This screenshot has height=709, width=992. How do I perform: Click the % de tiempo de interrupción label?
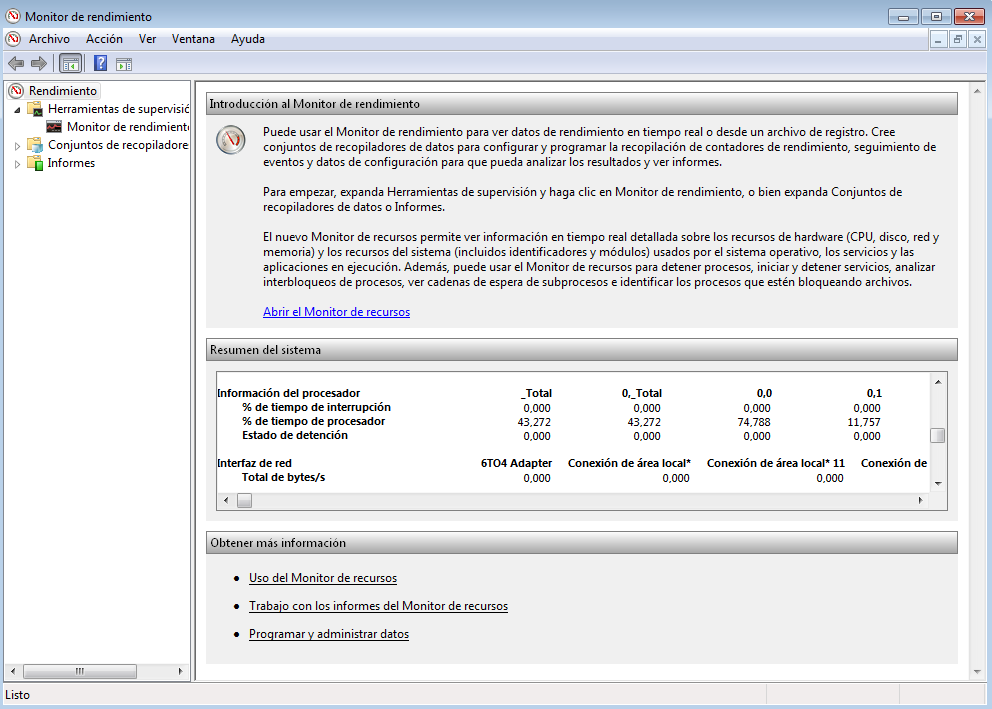pos(316,407)
